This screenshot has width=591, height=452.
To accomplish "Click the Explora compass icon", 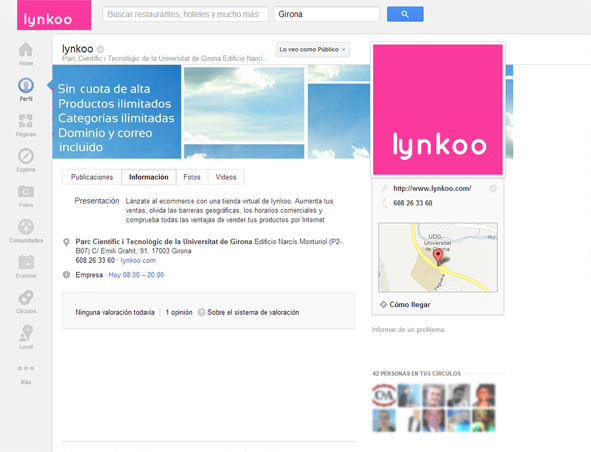I will click(x=26, y=156).
